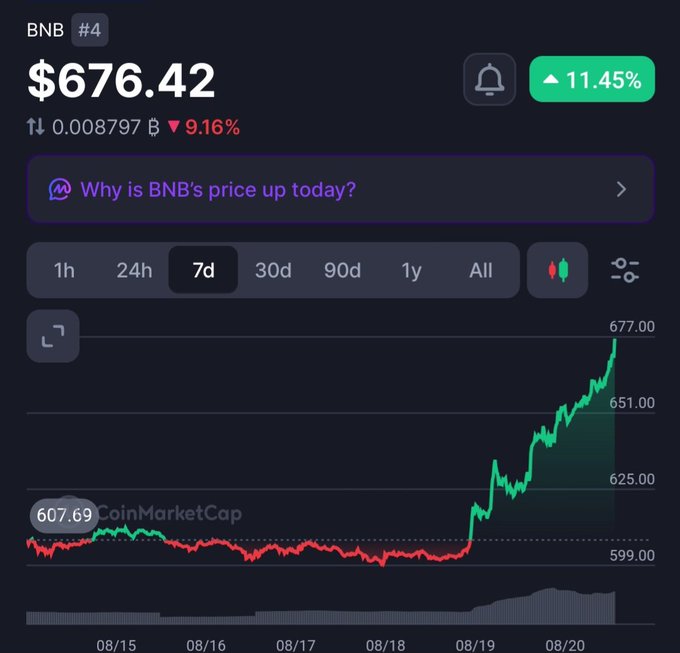Tap the 607.69 opening price label
Screen dimensions: 680x653
[x=64, y=516]
